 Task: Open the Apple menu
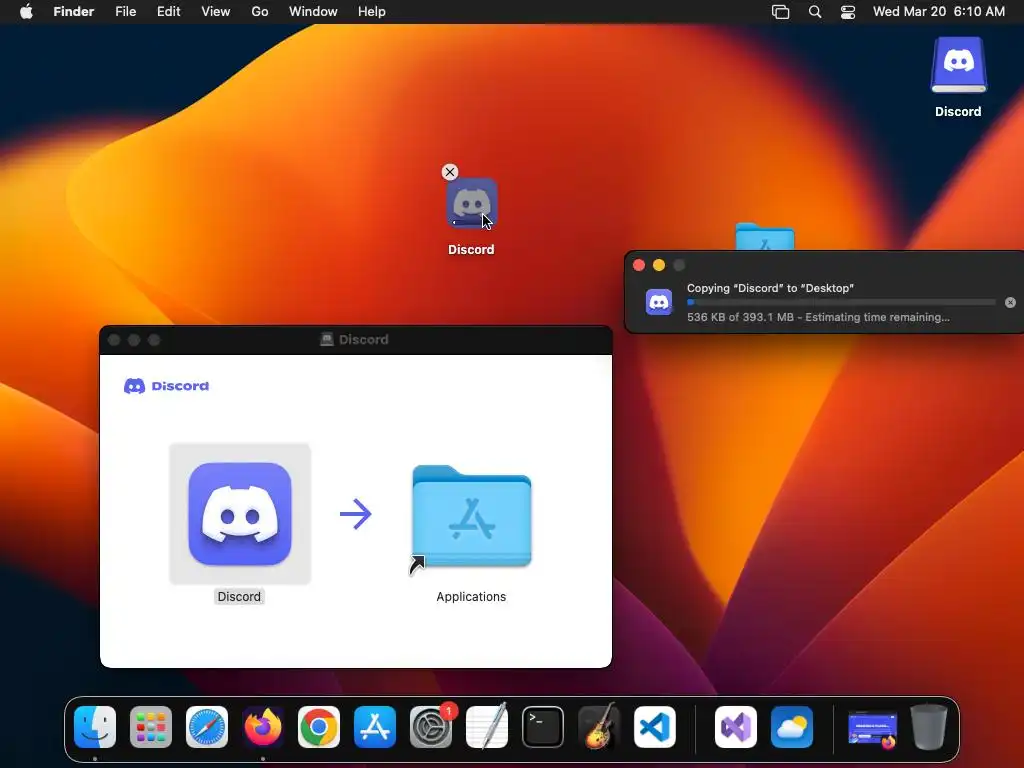[x=26, y=12]
